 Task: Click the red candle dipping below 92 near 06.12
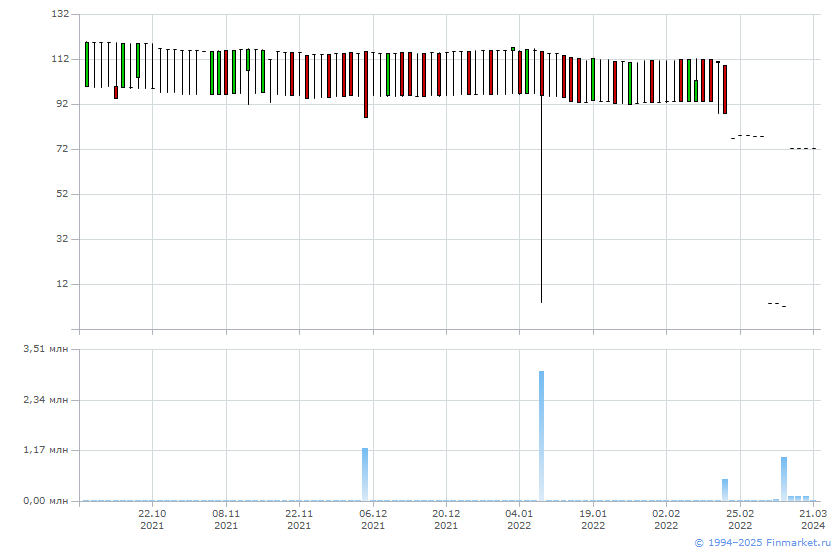[366, 85]
